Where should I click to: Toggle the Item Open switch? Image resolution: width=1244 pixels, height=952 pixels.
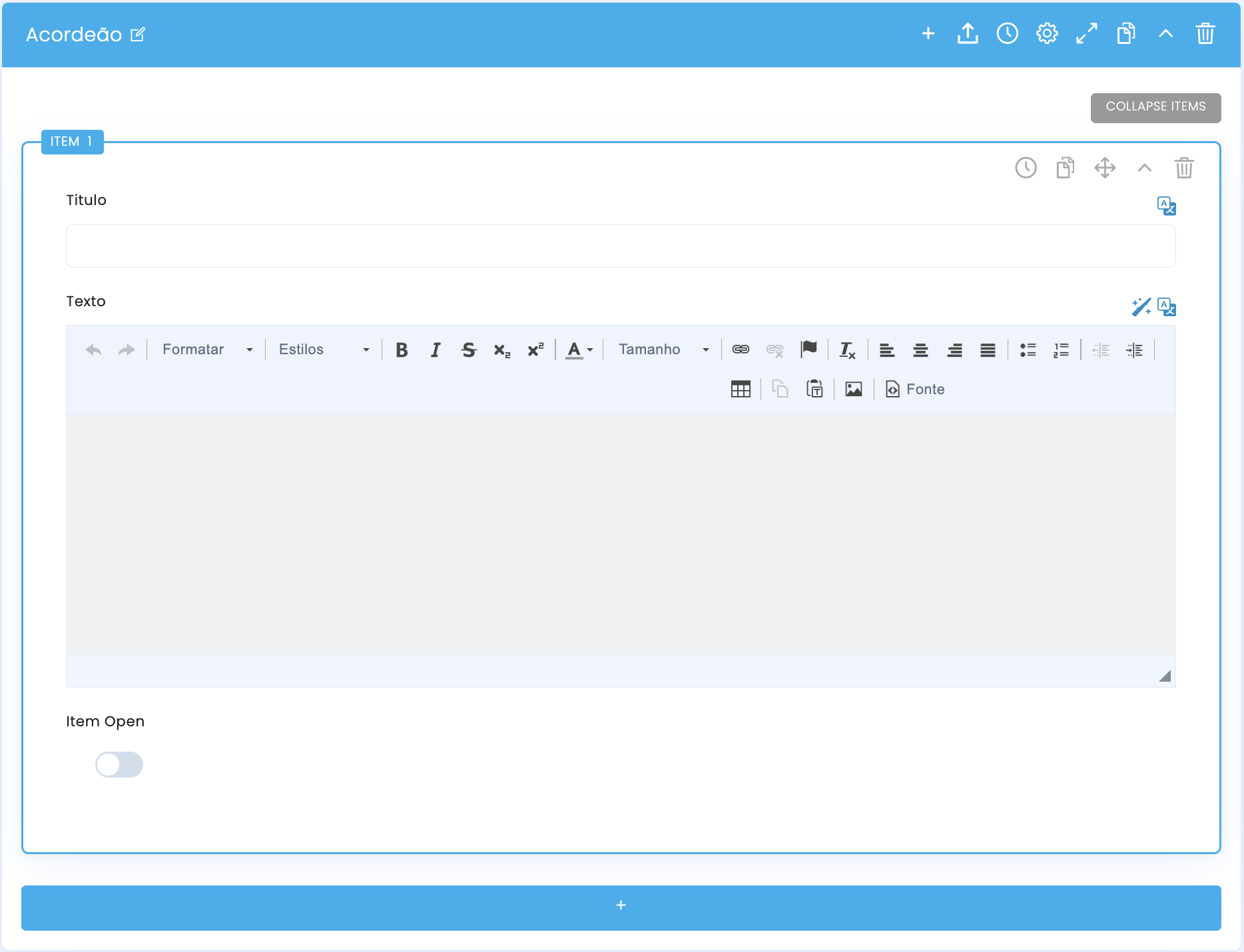tap(119, 765)
